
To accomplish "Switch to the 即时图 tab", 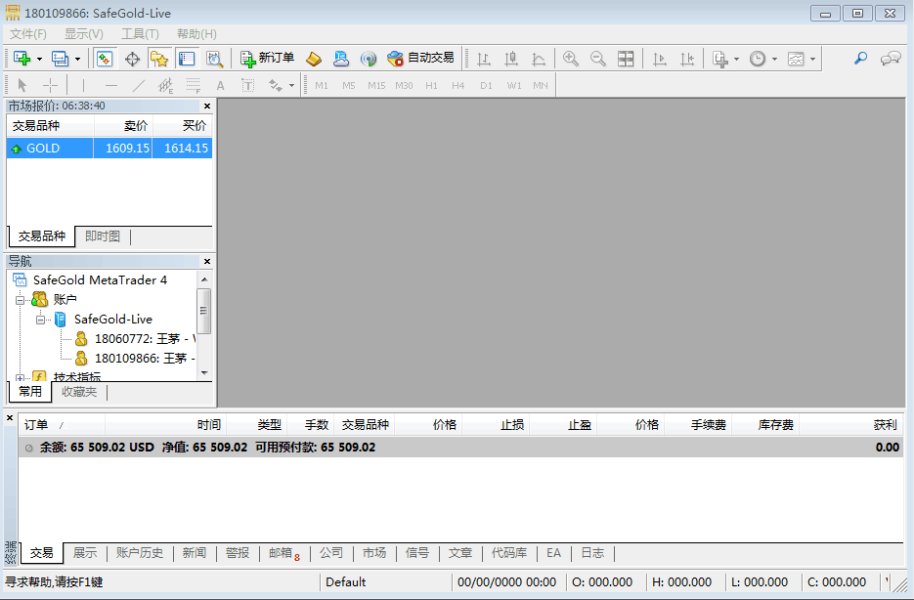I will 103,236.
